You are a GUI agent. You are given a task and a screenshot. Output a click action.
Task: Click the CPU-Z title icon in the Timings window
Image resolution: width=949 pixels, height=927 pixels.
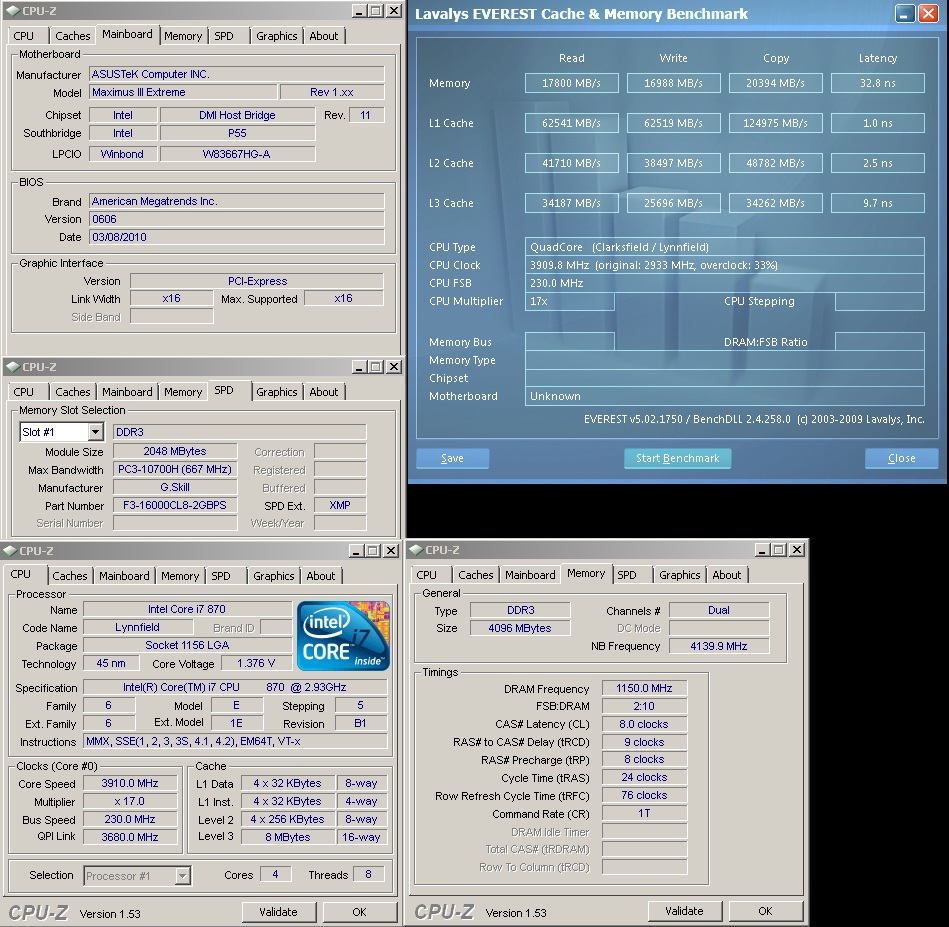pyautogui.click(x=415, y=550)
